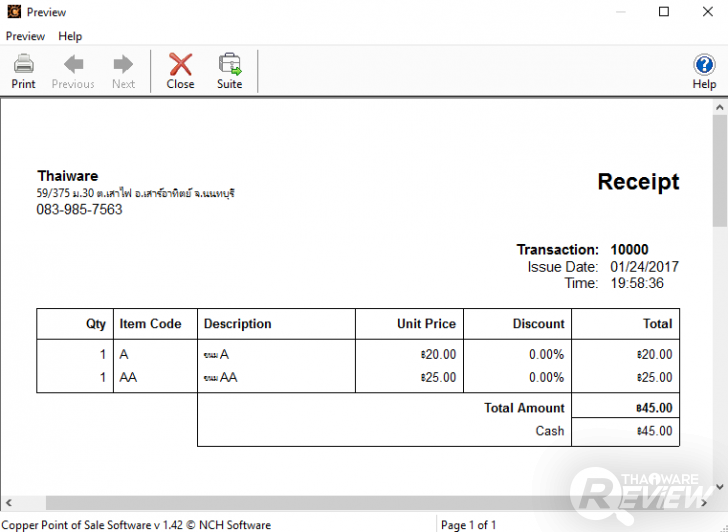Click the Total Amount label
The width and height of the screenshot is (728, 532).
[x=524, y=408]
